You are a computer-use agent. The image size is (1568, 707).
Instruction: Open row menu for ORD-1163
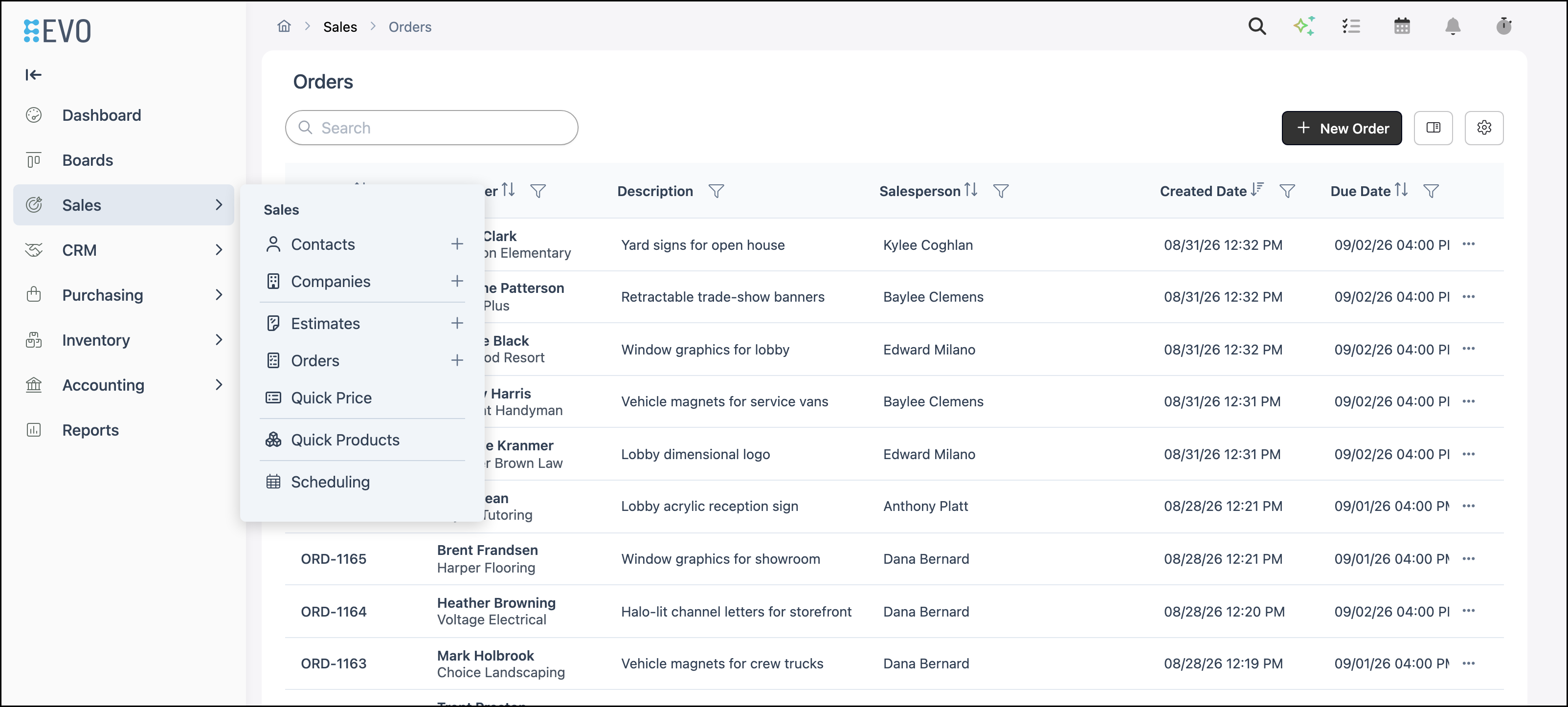[1469, 663]
